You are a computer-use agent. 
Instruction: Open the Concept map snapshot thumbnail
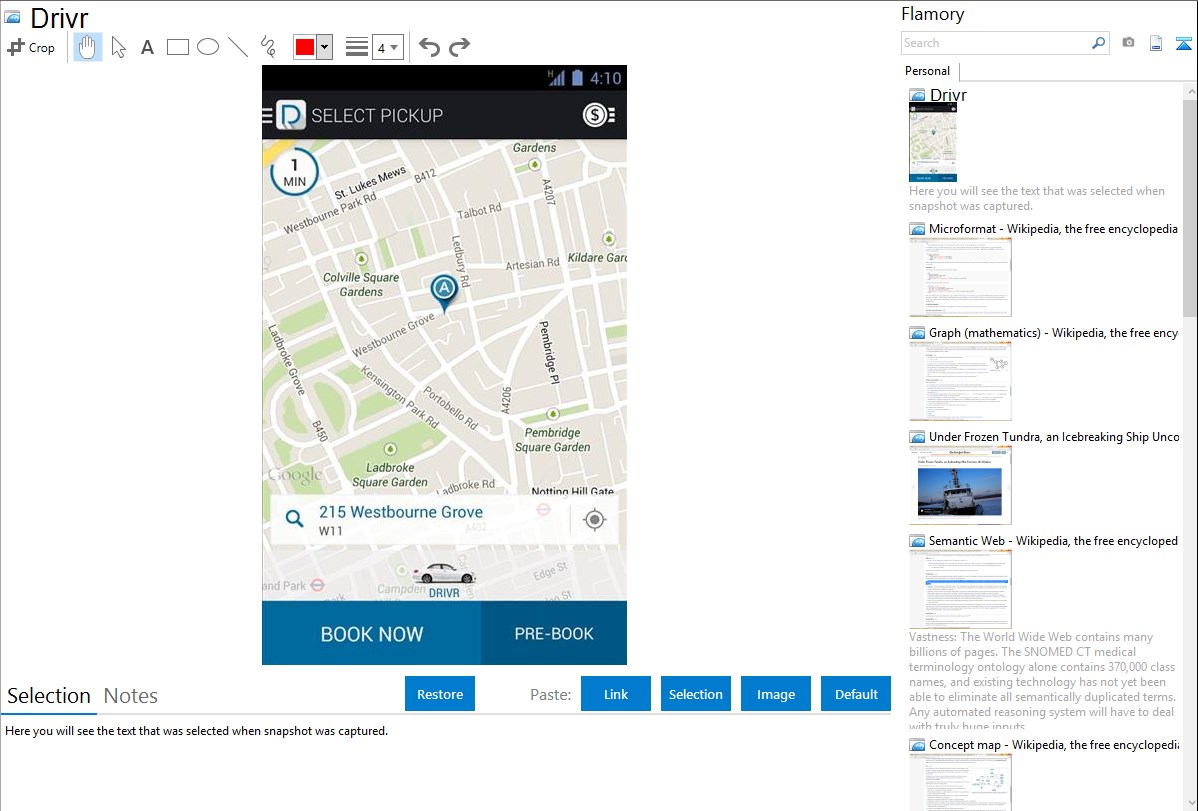(960, 782)
